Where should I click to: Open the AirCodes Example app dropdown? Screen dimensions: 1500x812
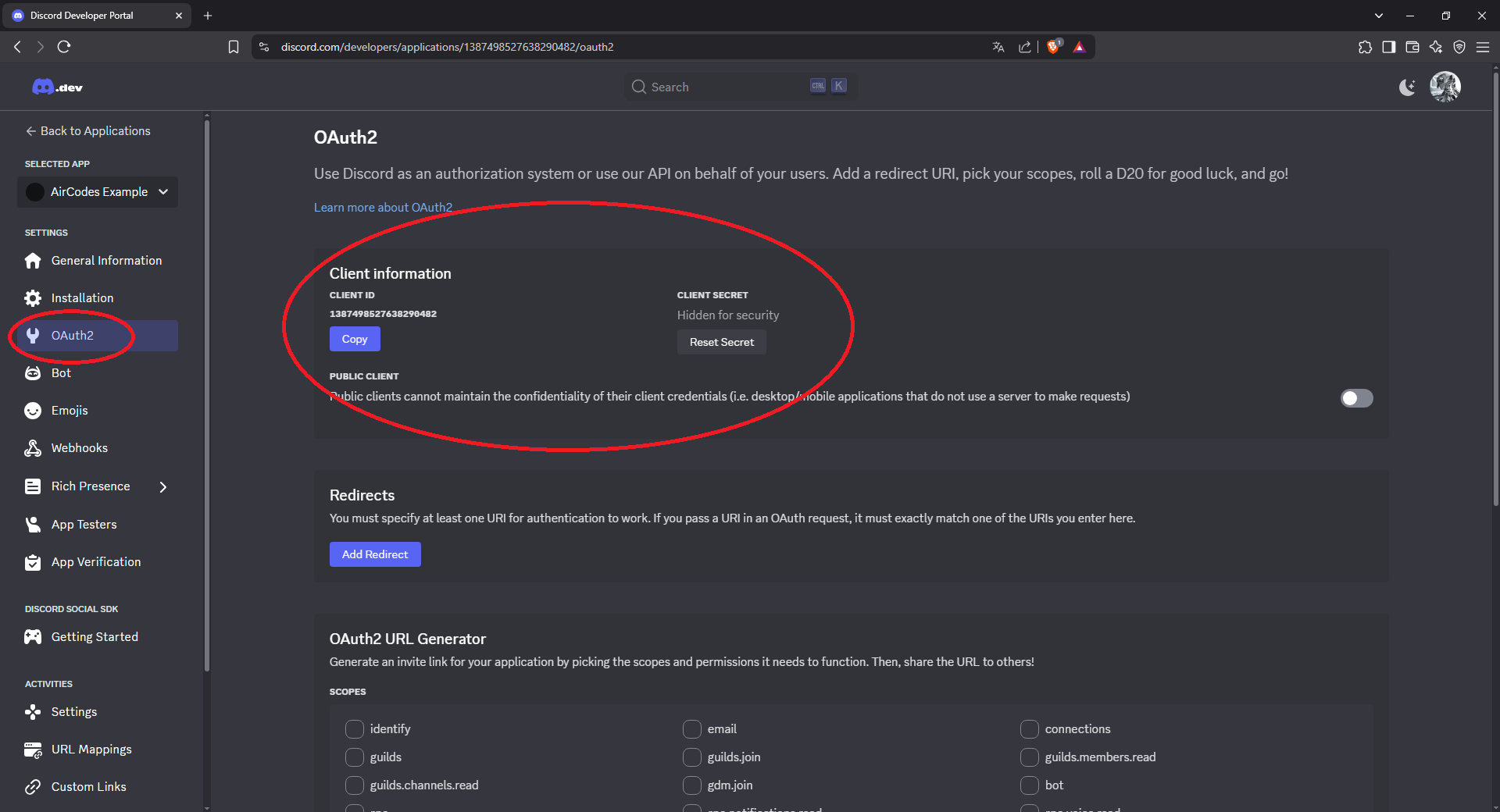(x=98, y=192)
